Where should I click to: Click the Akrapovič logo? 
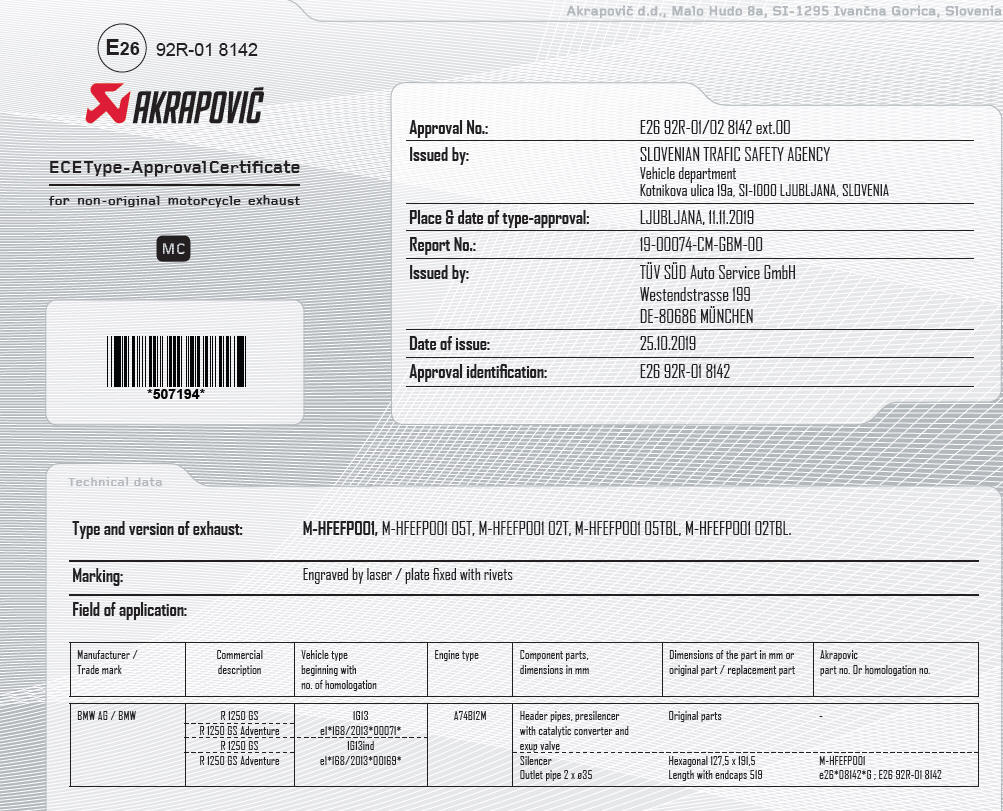(x=175, y=104)
